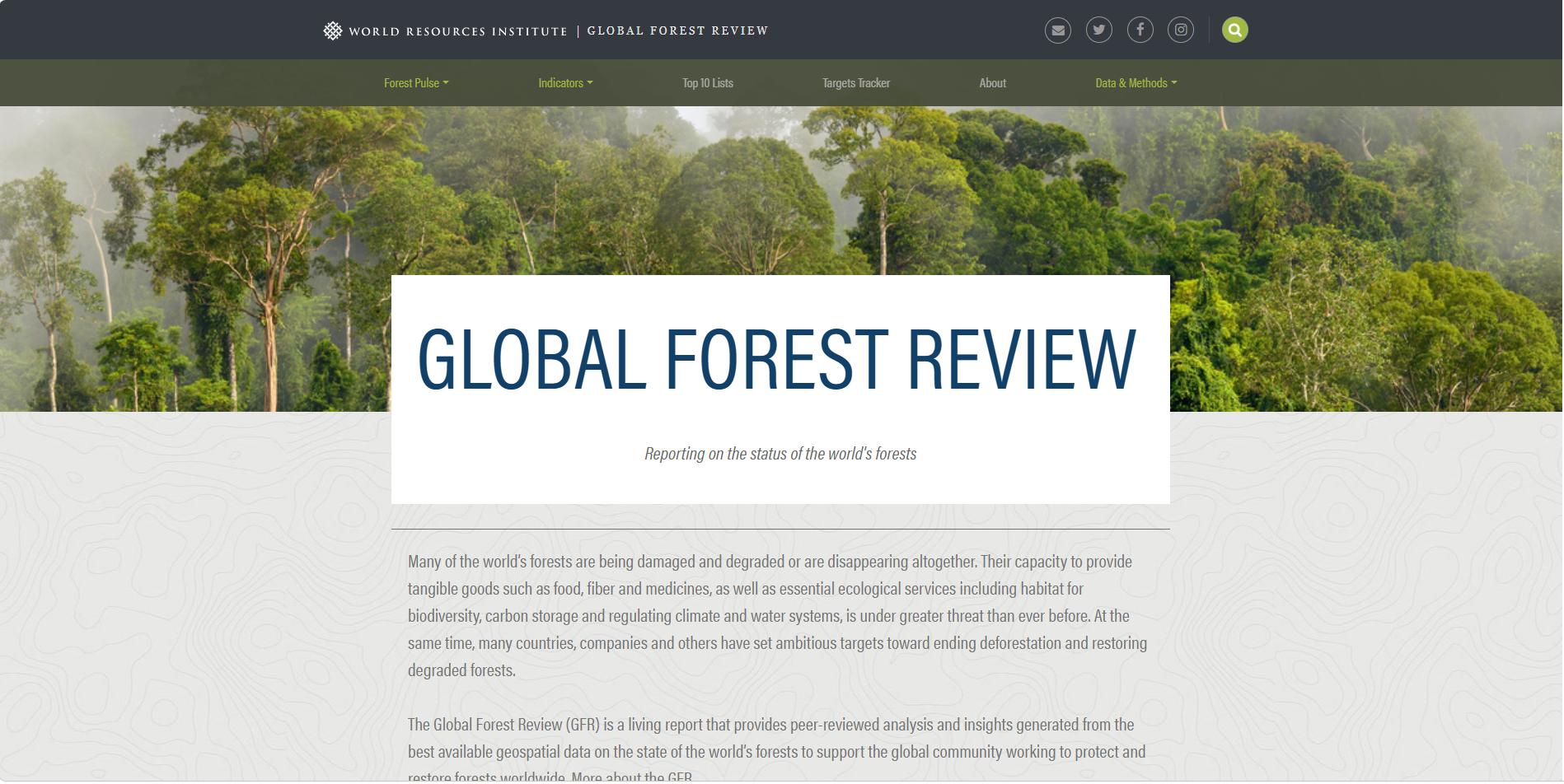Click the green search magnifier icon
The height and width of the screenshot is (784, 1564).
pyautogui.click(x=1234, y=30)
